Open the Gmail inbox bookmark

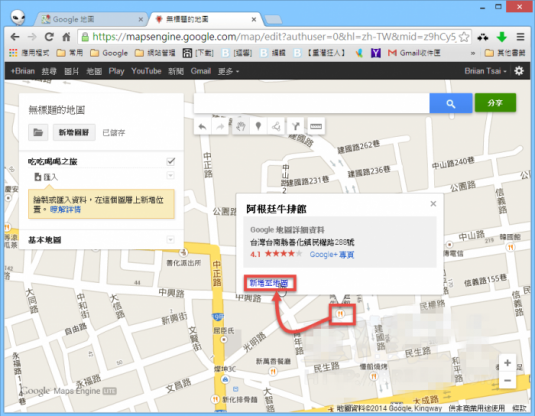414,53
